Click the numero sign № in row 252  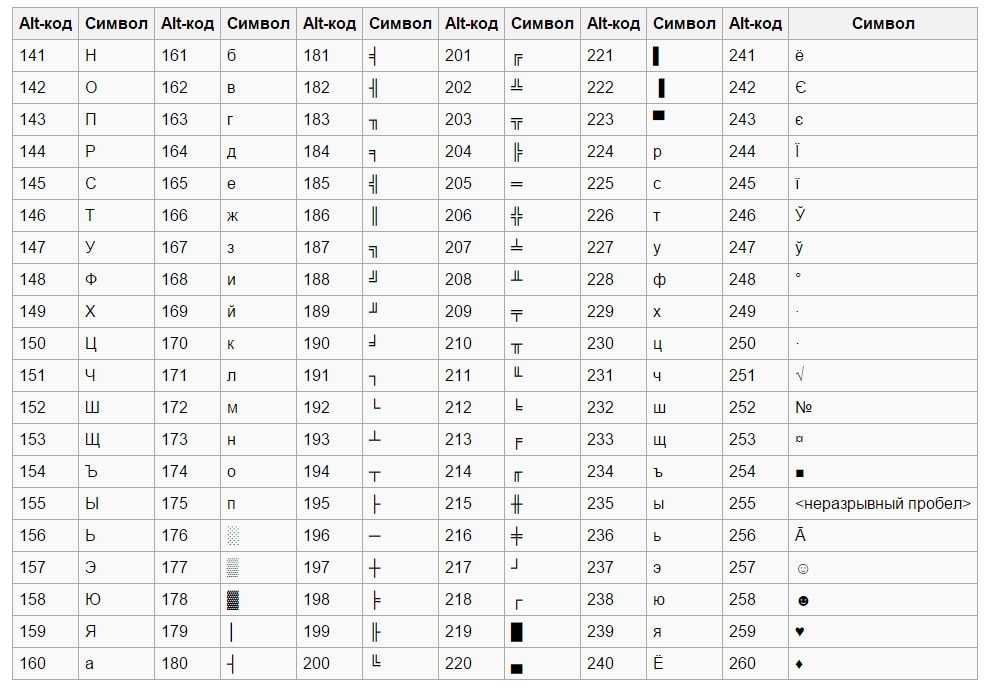click(803, 407)
